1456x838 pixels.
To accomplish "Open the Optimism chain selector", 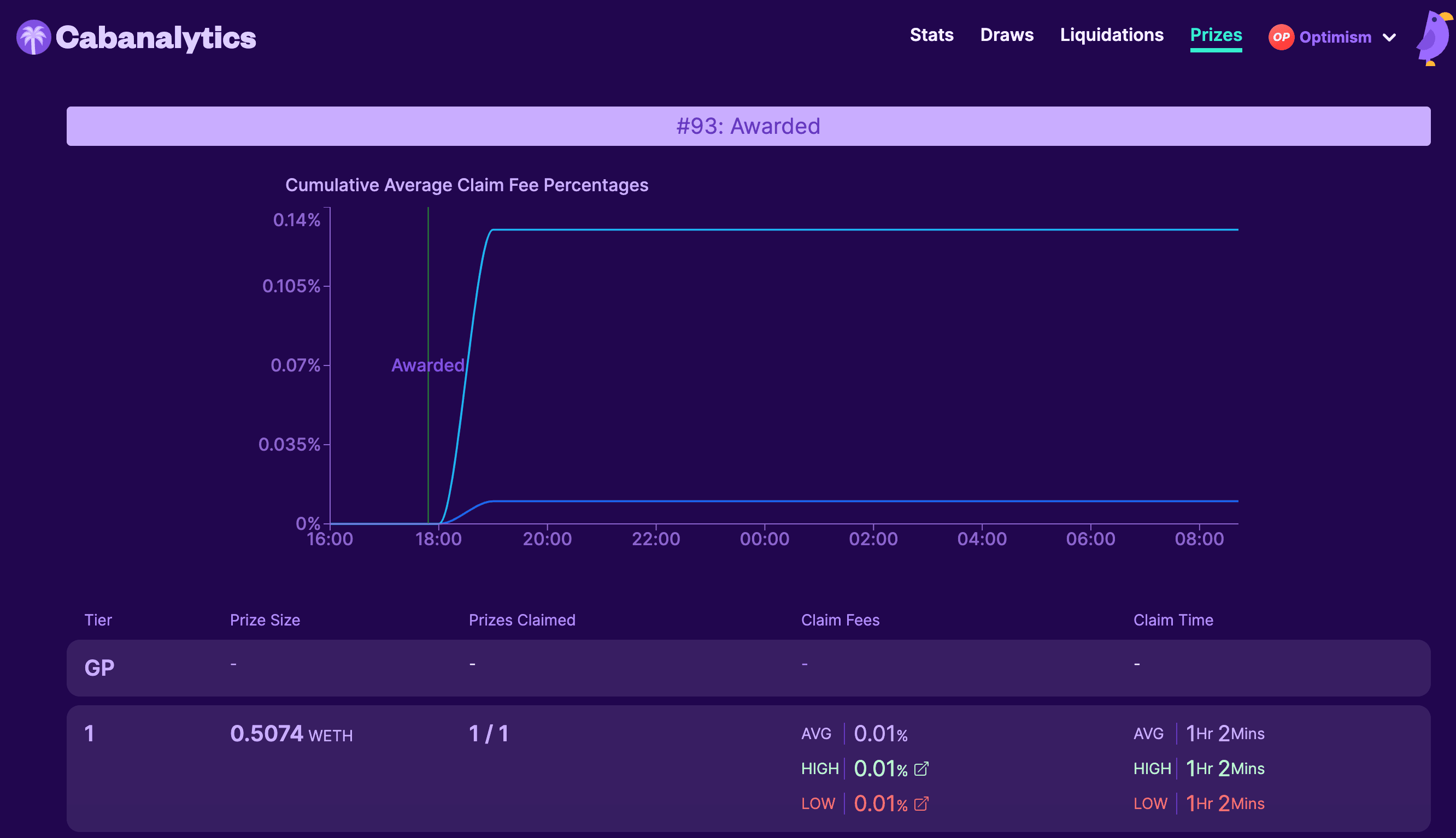I will [x=1335, y=37].
